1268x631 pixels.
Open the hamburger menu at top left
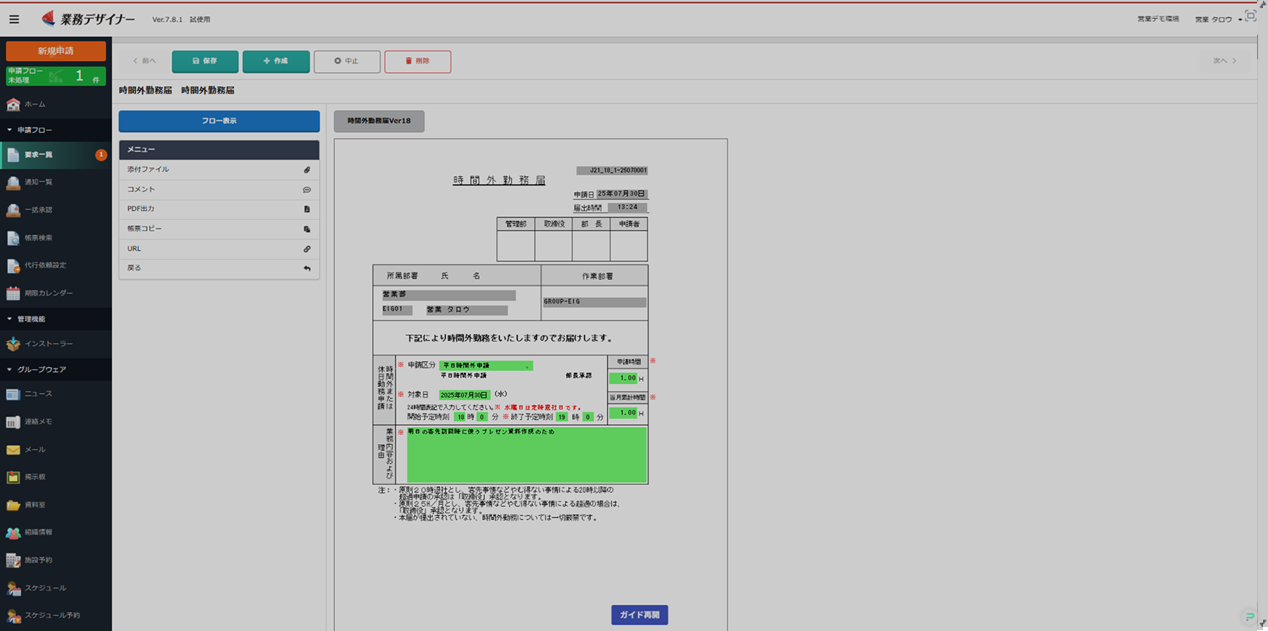coord(14,19)
